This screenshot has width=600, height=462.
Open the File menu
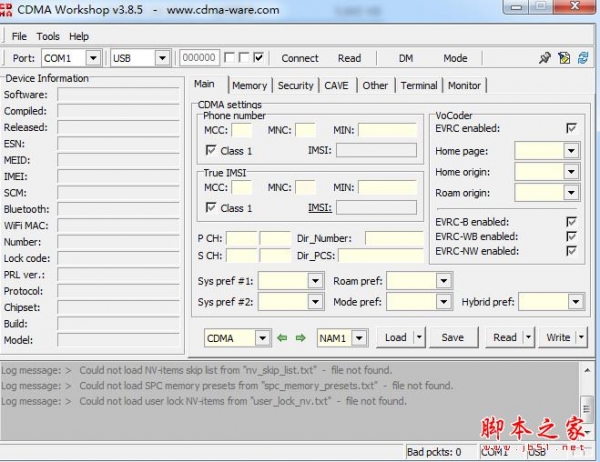pyautogui.click(x=19, y=36)
